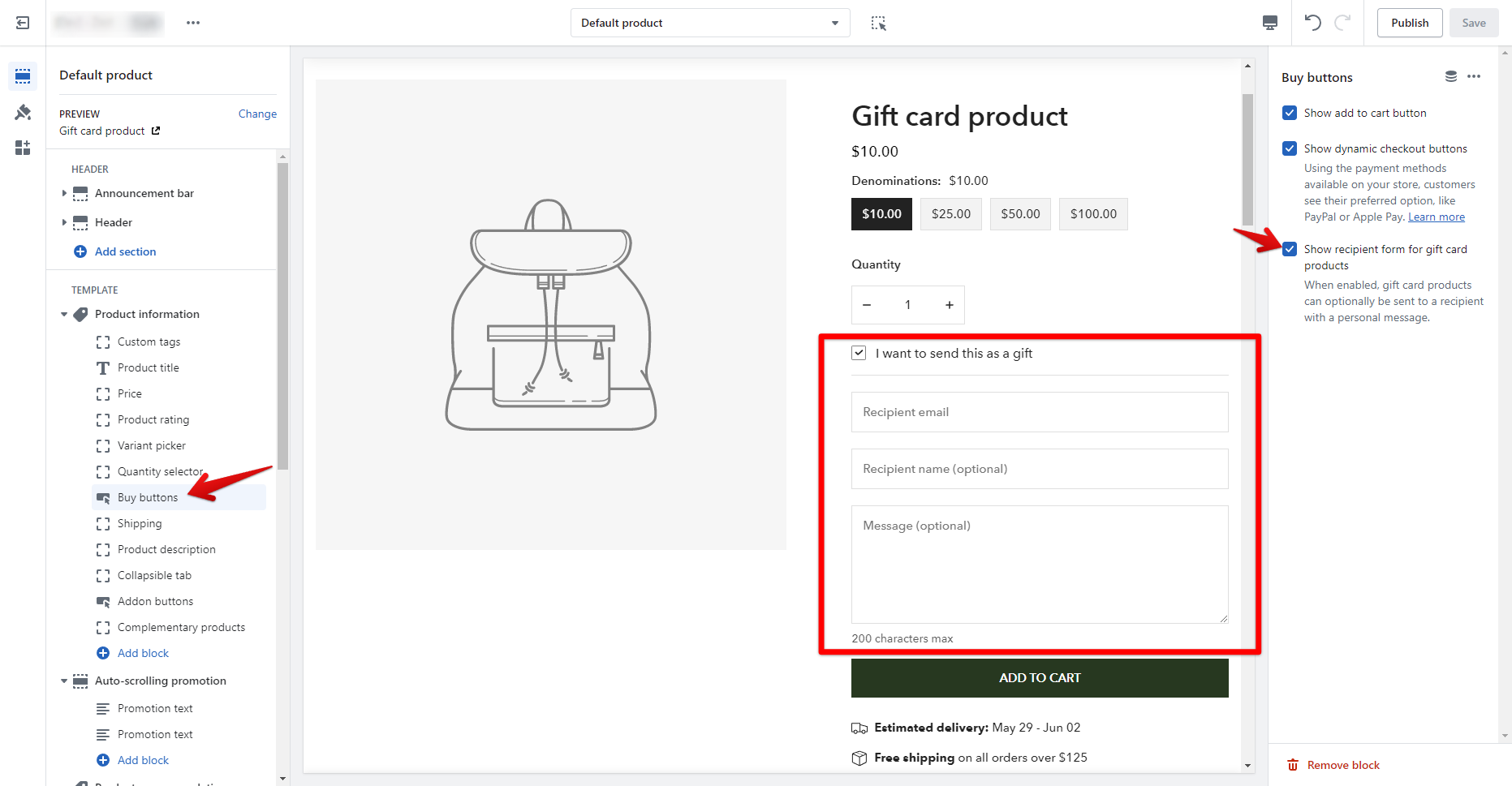Screen dimensions: 1512x786
Task: Open Gift card product external link icon
Action: point(156,131)
